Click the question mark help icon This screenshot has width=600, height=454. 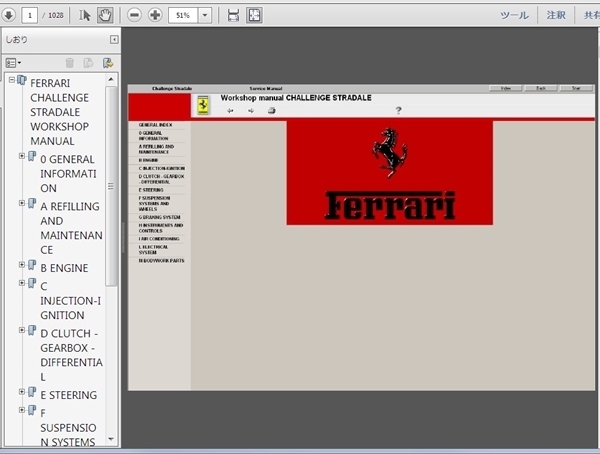point(398,111)
